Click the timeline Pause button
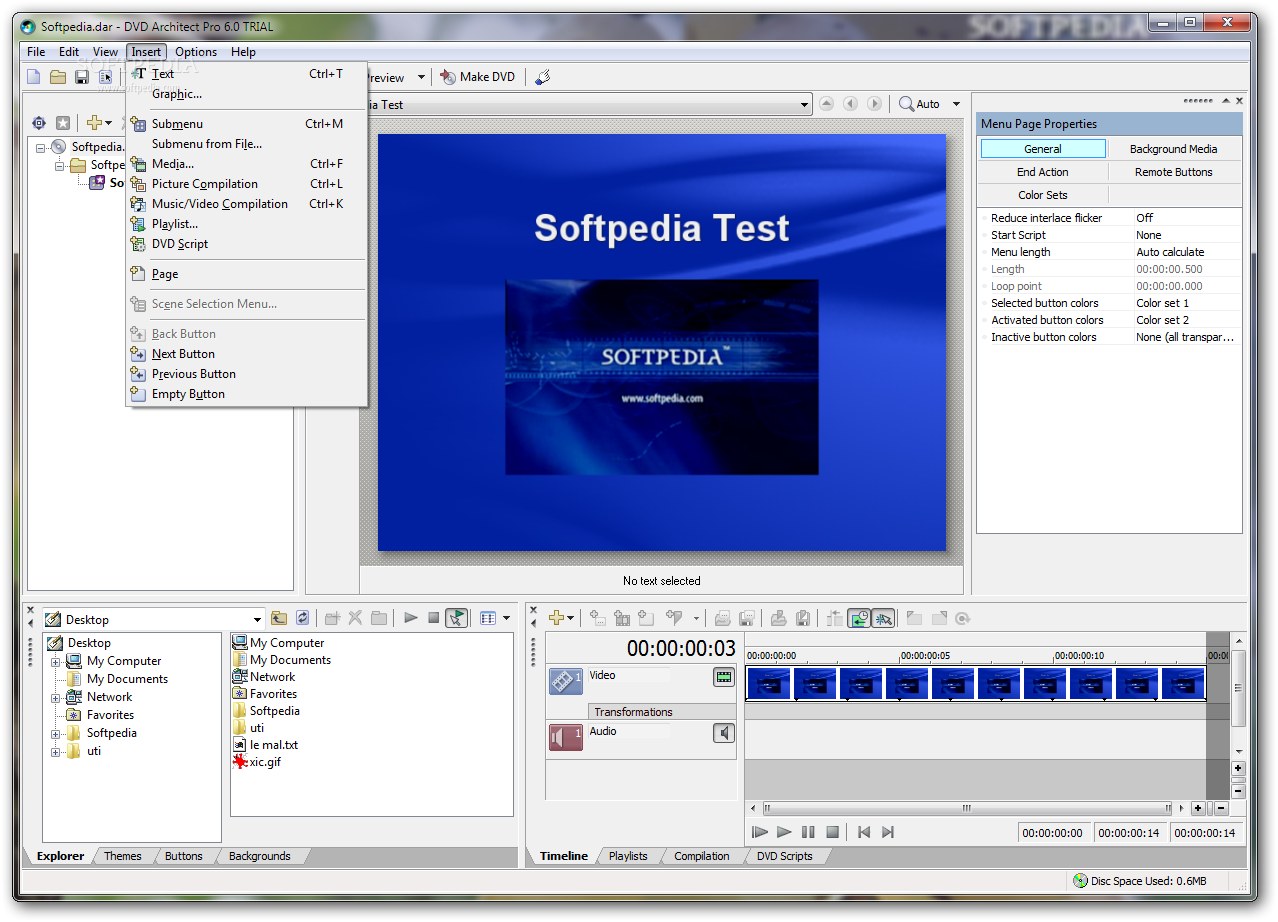 tap(808, 832)
